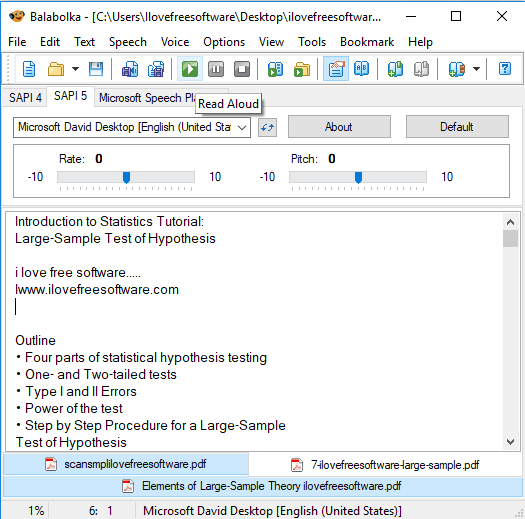525x519 pixels.
Task: Click the "Outline" heading text
Action: coord(35,341)
